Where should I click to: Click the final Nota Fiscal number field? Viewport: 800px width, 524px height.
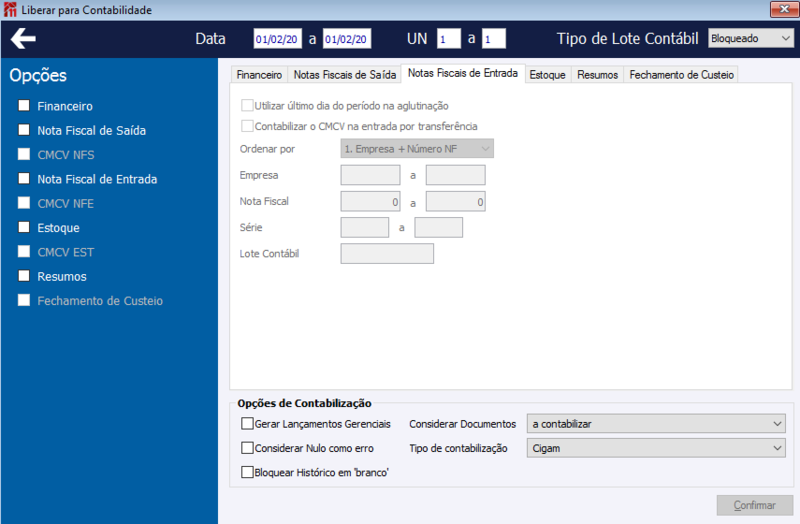[x=456, y=202]
